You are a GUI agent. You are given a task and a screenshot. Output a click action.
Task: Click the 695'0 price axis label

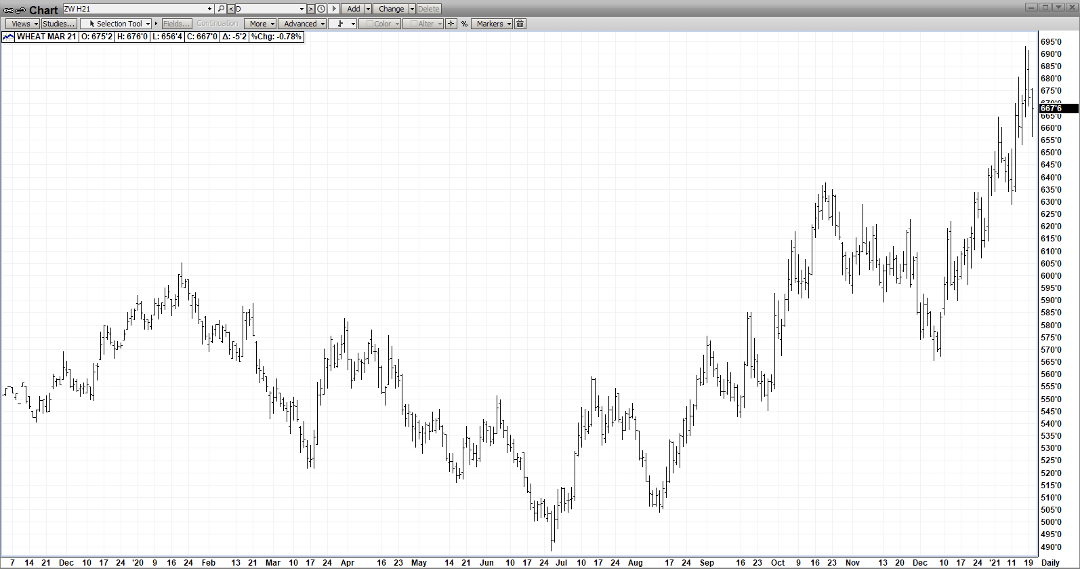pyautogui.click(x=1050, y=42)
